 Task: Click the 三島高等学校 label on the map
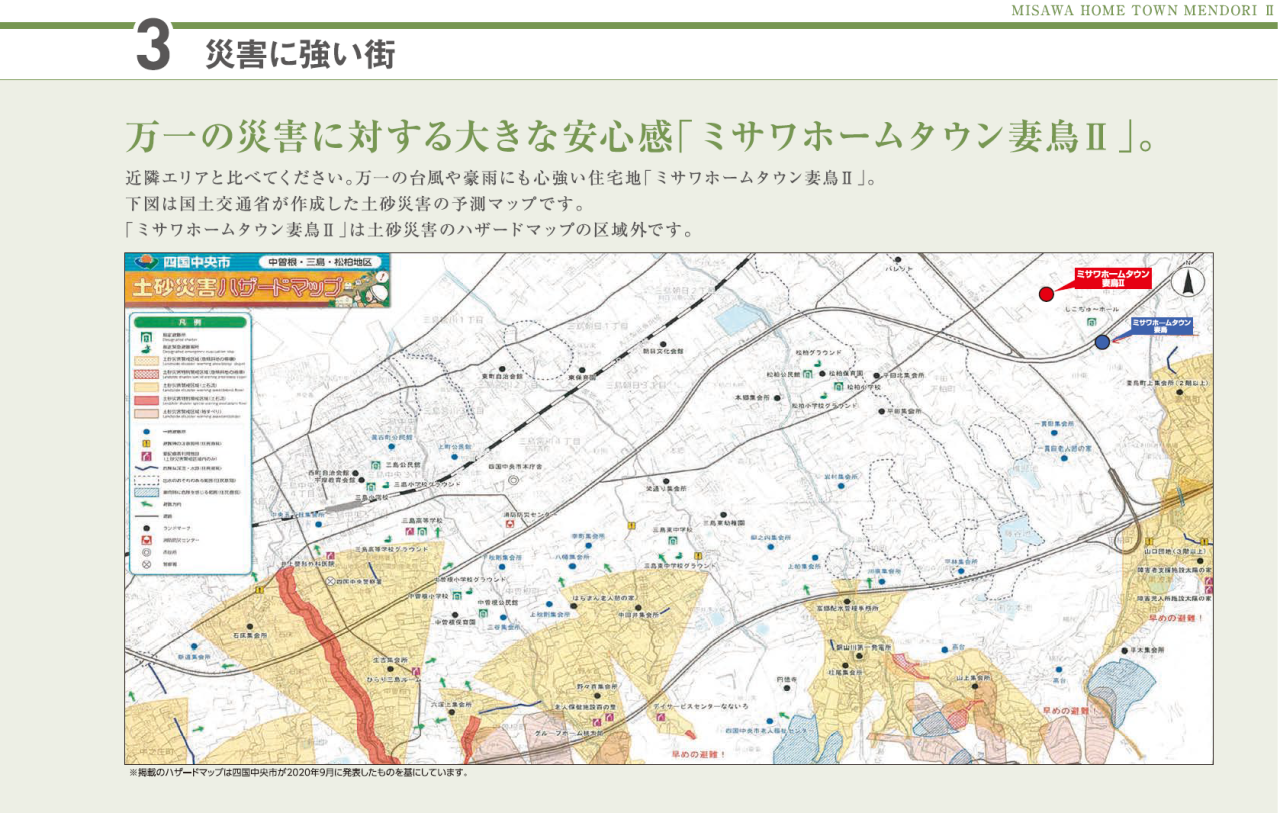point(422,521)
